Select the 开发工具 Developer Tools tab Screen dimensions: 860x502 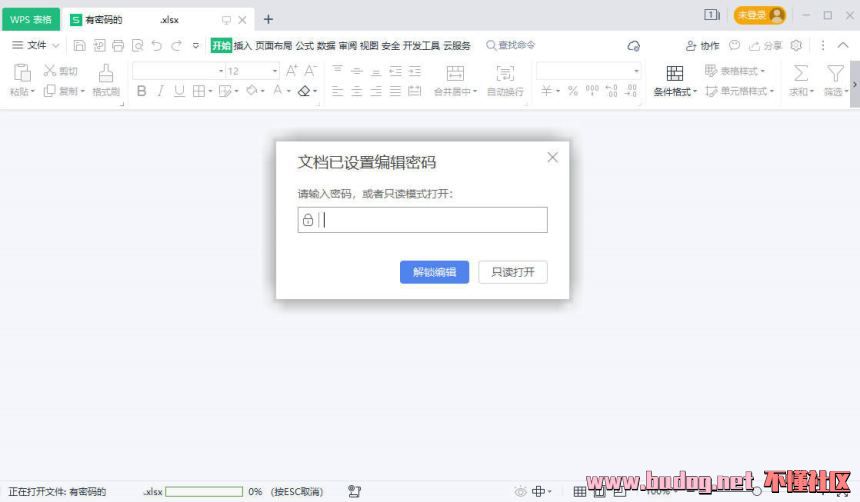point(421,46)
